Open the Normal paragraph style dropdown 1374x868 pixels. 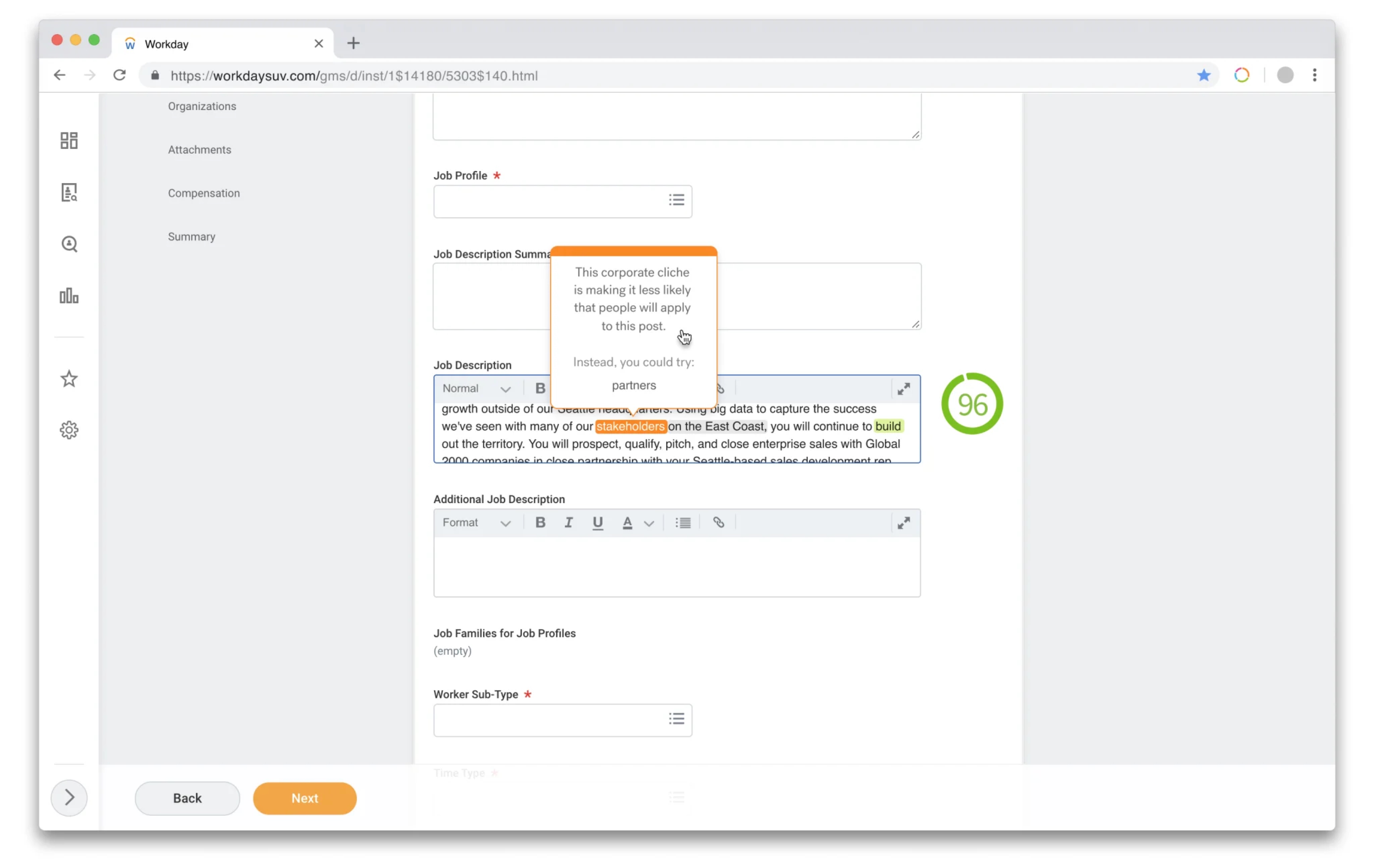tap(476, 389)
